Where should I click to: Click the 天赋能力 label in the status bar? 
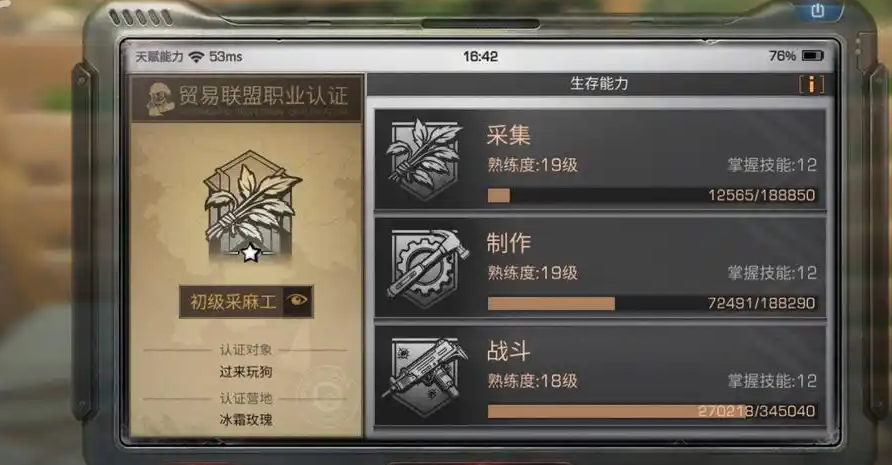coord(159,56)
